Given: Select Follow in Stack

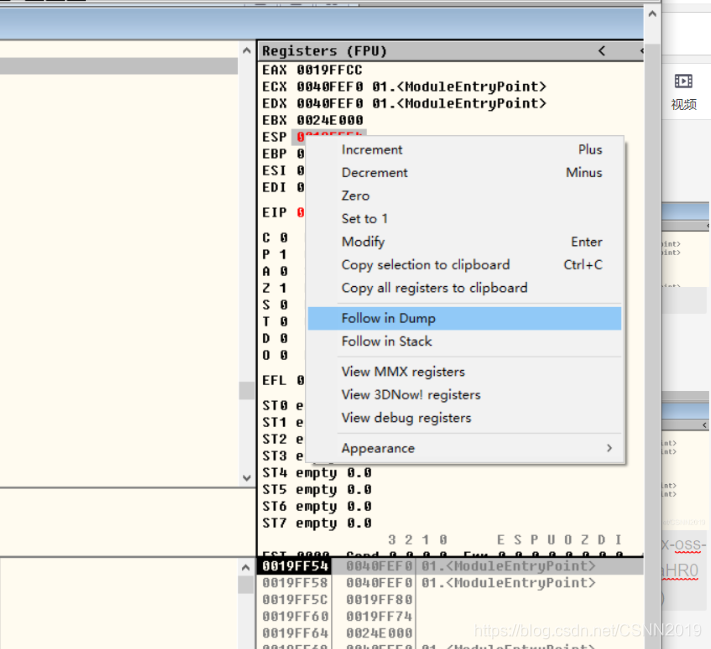Looking at the screenshot, I should (x=464, y=342).
